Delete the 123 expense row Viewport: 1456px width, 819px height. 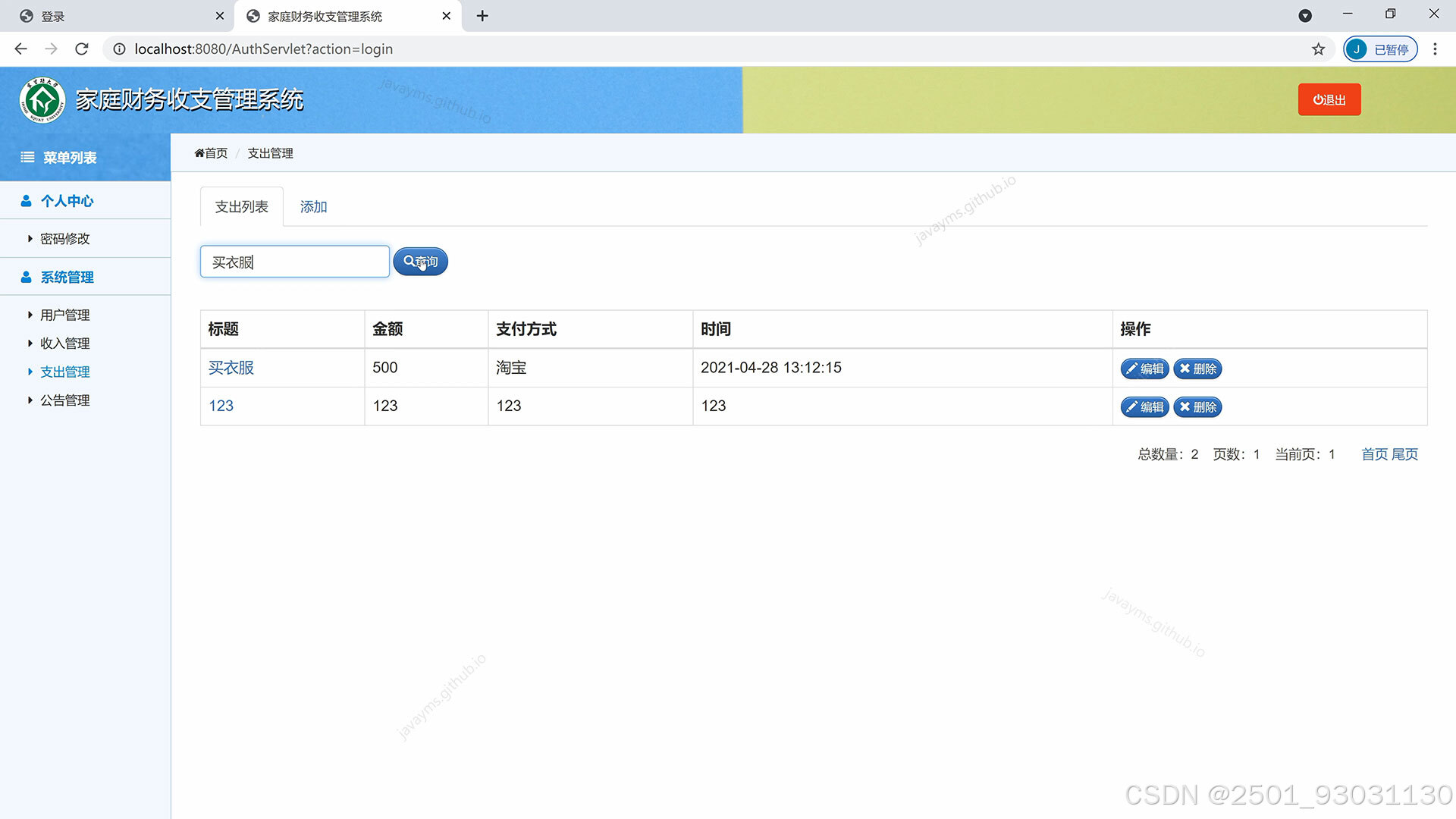(x=1197, y=407)
